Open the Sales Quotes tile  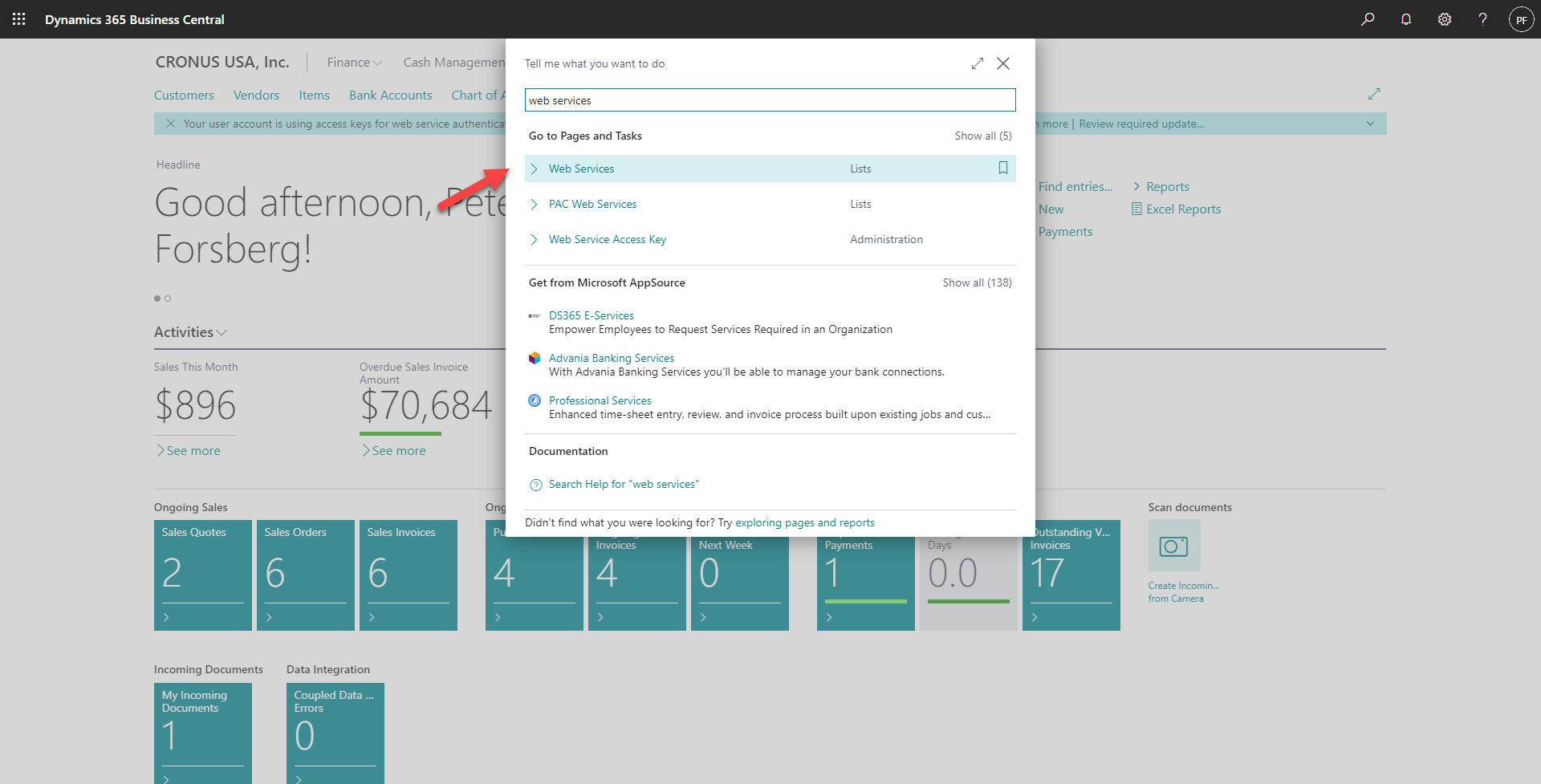(x=202, y=575)
